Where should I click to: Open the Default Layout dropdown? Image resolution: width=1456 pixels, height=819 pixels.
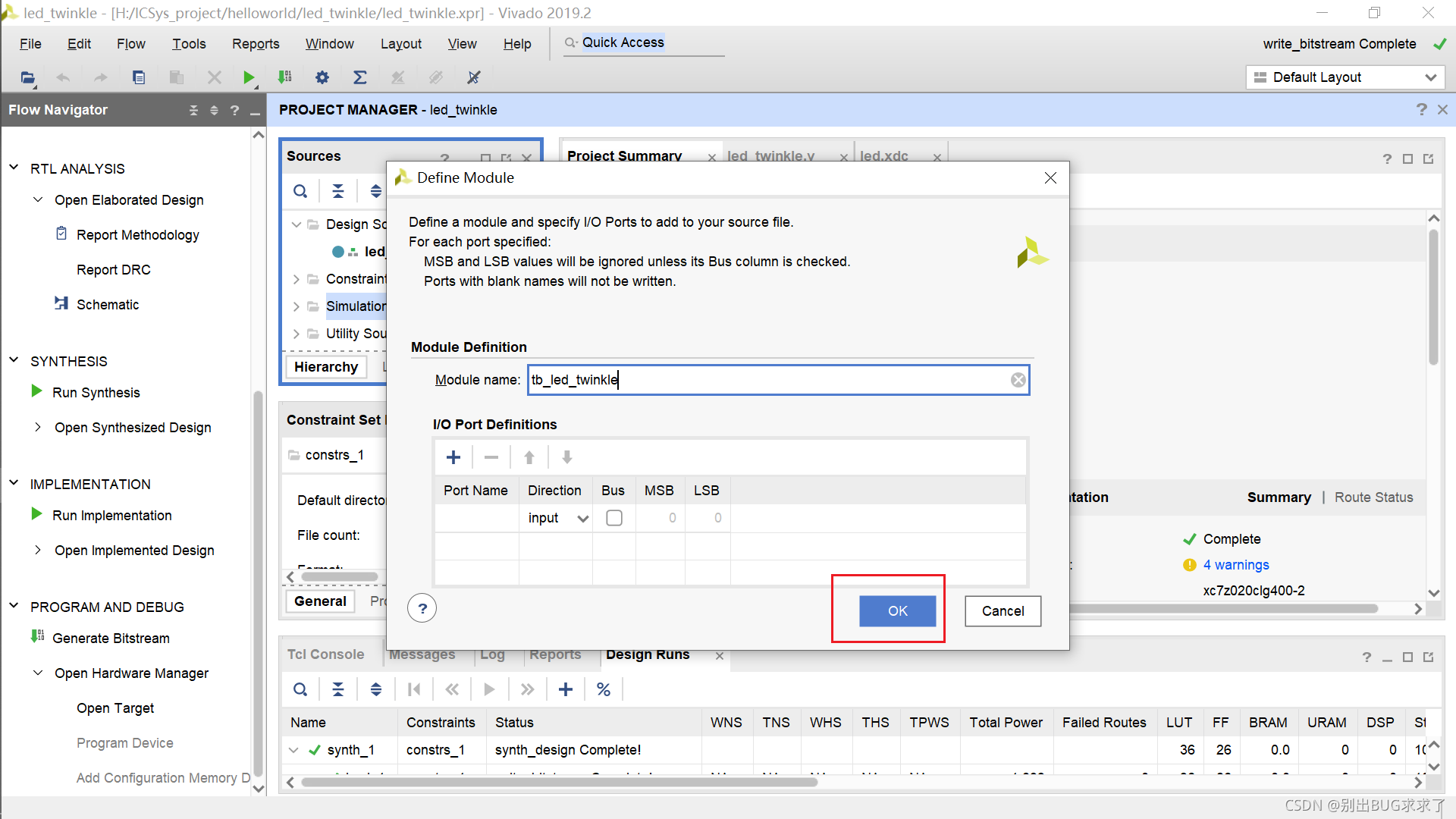(1345, 77)
